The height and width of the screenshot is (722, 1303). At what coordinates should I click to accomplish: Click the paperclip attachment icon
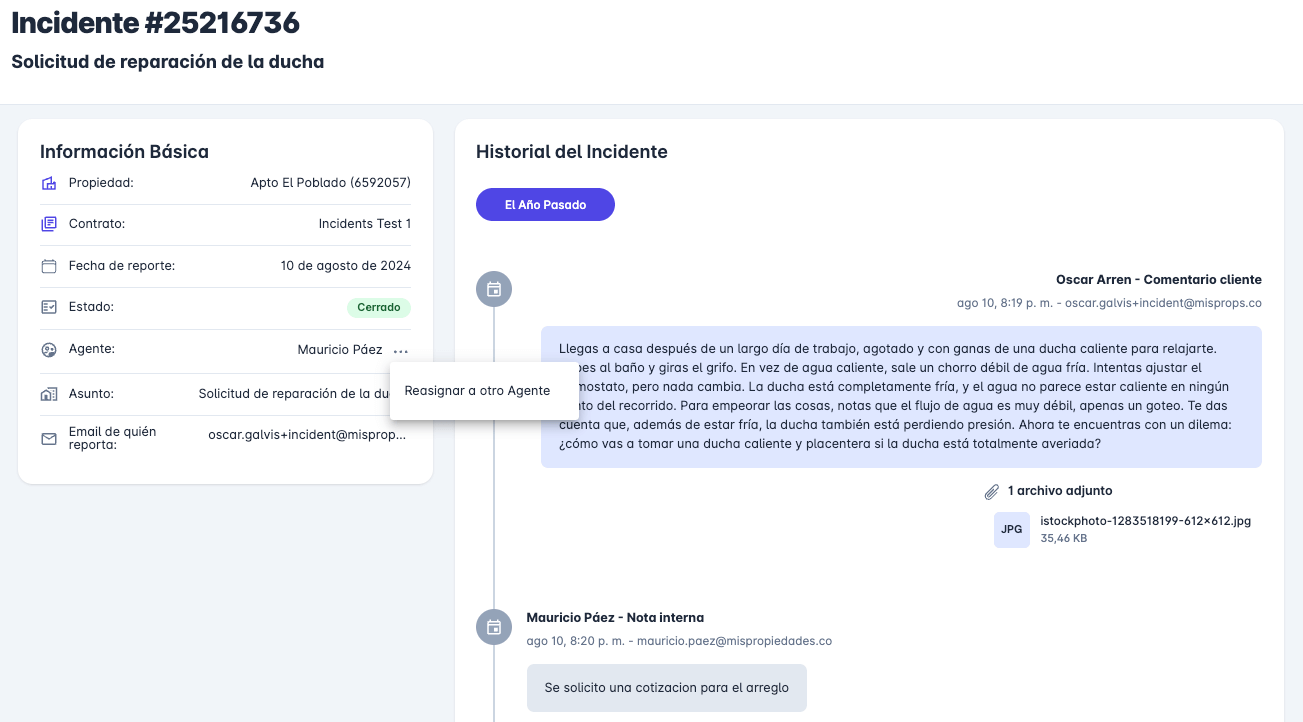(991, 491)
